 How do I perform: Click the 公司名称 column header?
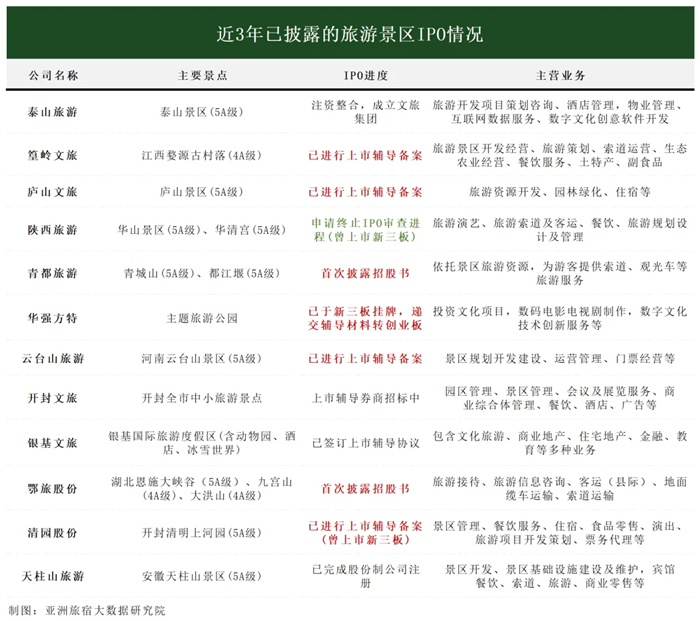pyautogui.click(x=53, y=75)
